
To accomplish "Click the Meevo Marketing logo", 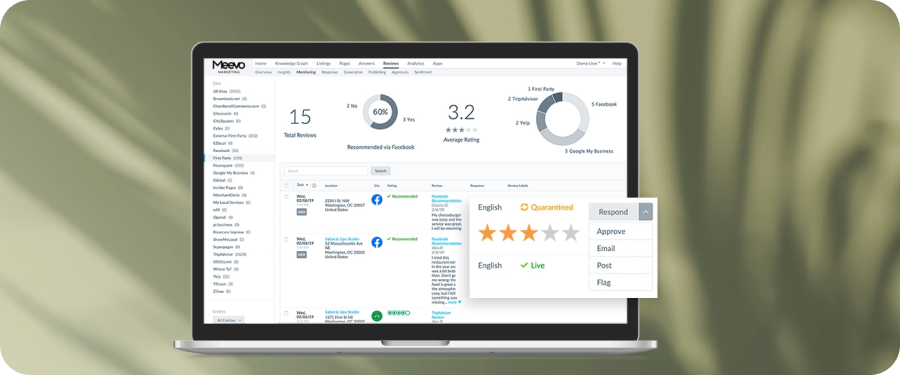I will [x=228, y=67].
